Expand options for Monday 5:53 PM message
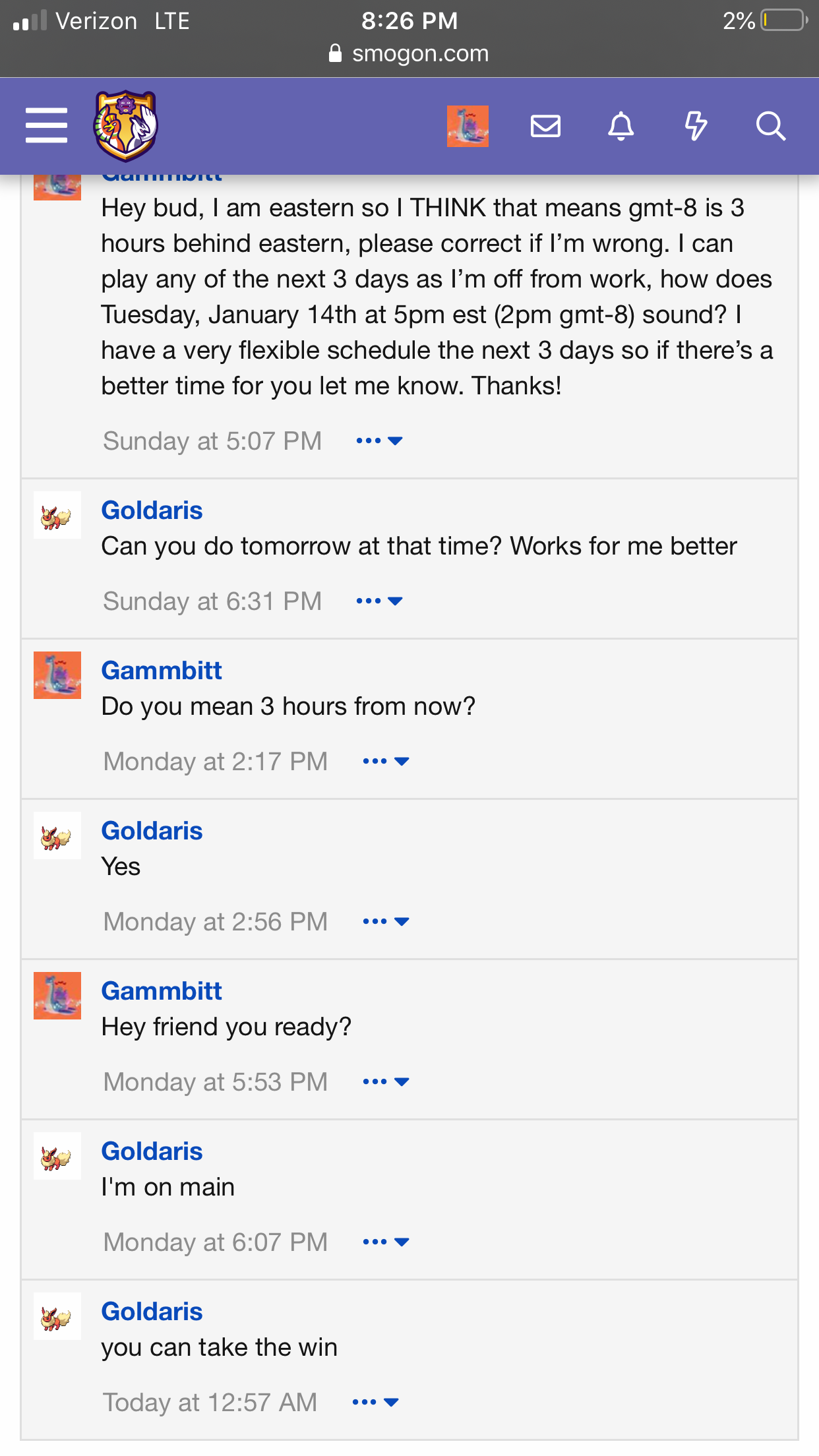 386,1081
